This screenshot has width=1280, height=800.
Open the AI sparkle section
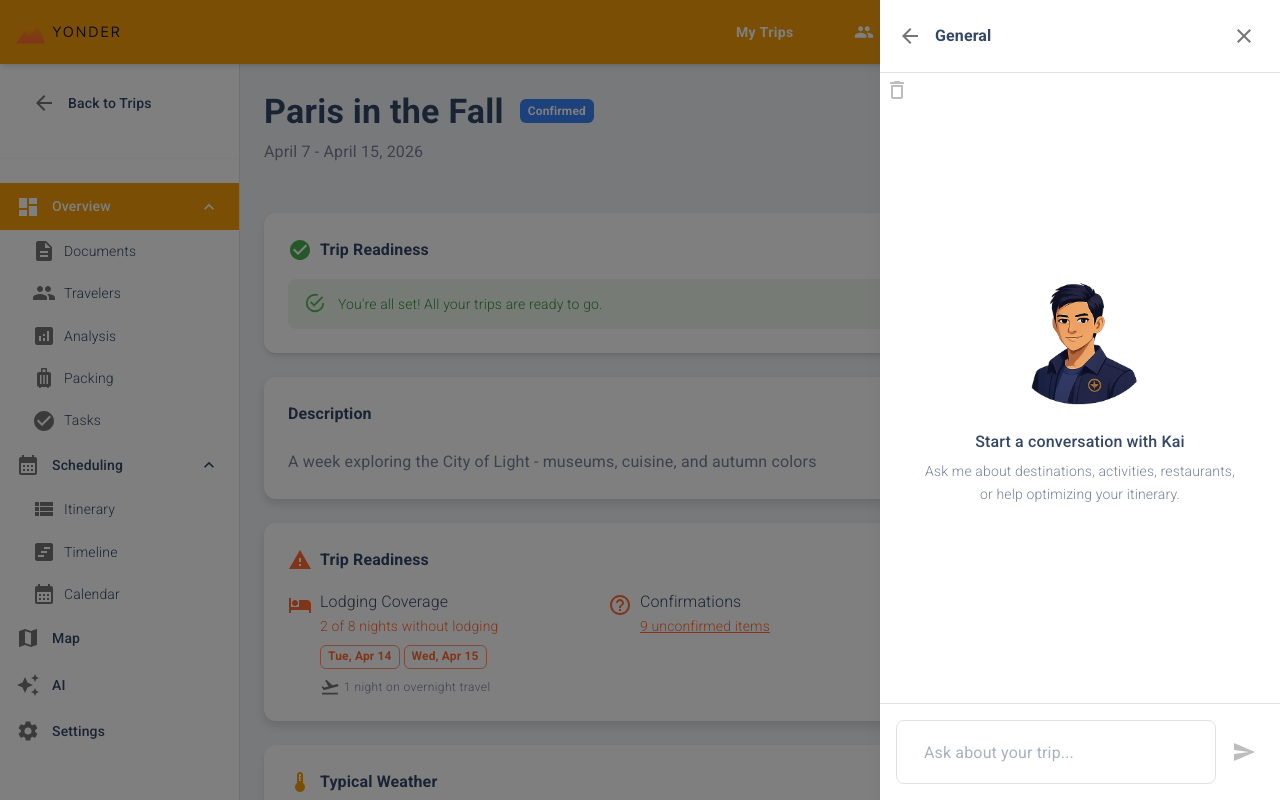pyautogui.click(x=58, y=685)
